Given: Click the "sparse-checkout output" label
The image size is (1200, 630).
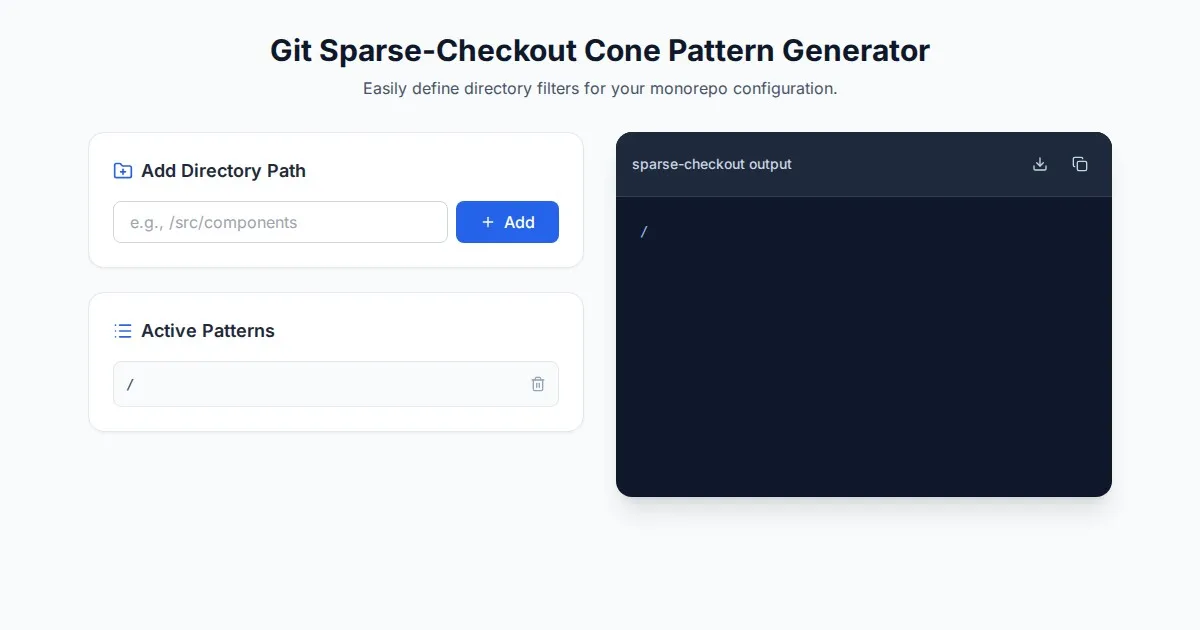Looking at the screenshot, I should point(711,164).
